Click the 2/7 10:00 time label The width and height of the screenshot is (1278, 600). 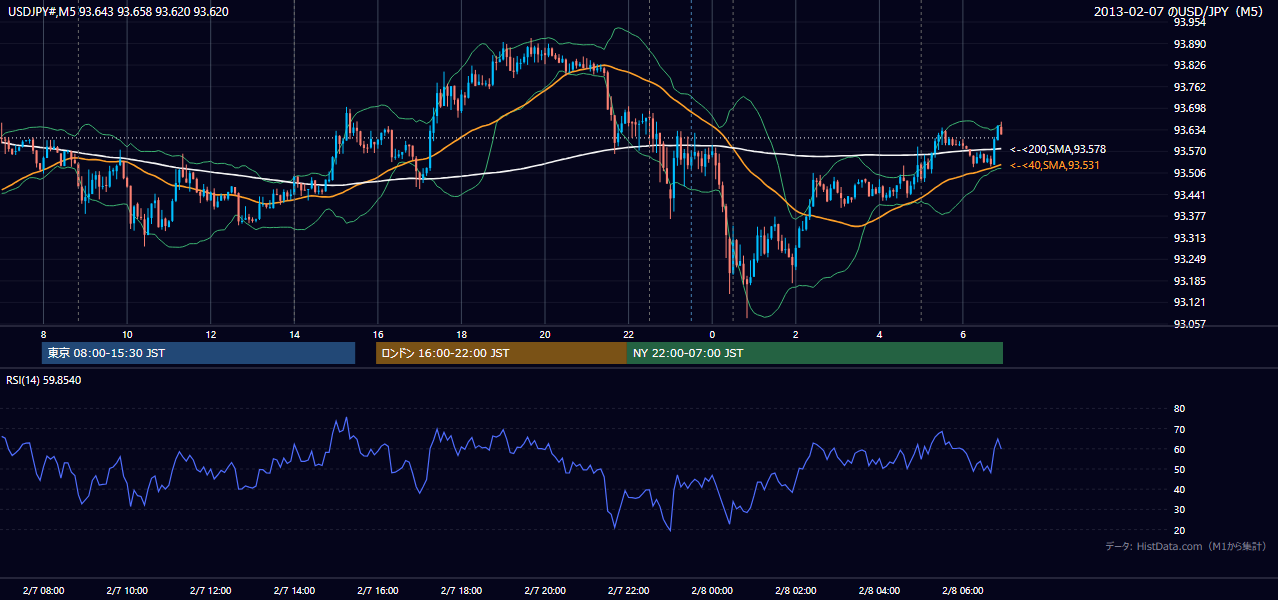coord(127,590)
